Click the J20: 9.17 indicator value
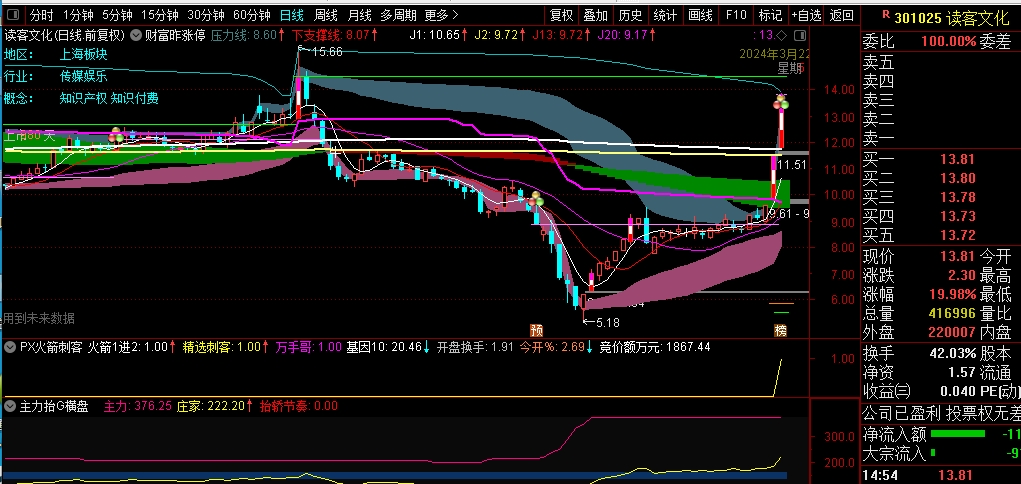The width and height of the screenshot is (1021, 484). [626, 35]
